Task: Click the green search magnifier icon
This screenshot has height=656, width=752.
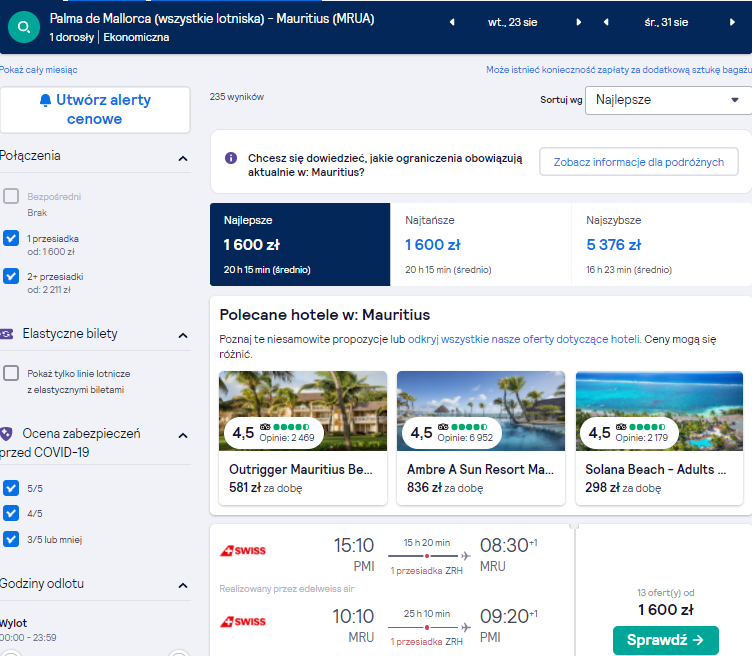Action: pyautogui.click(x=24, y=27)
